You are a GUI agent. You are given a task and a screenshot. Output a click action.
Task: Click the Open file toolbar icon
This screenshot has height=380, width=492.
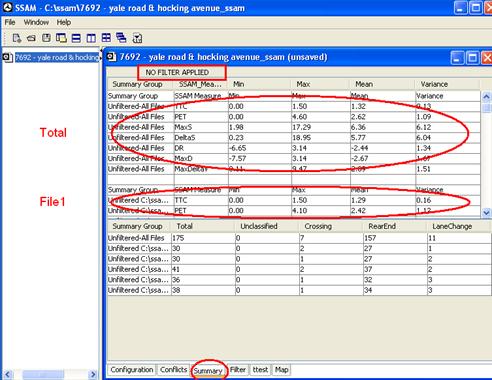(x=31, y=38)
